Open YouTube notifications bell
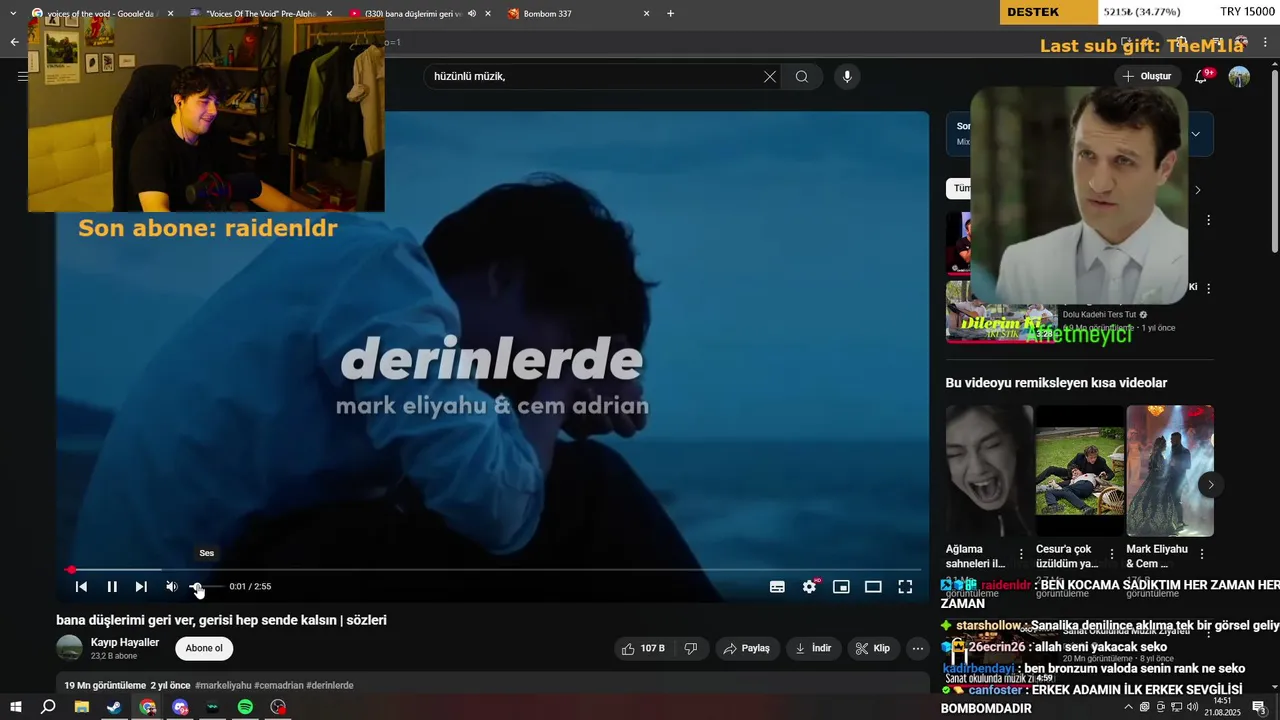Image resolution: width=1280 pixels, height=720 pixels. (x=1202, y=76)
